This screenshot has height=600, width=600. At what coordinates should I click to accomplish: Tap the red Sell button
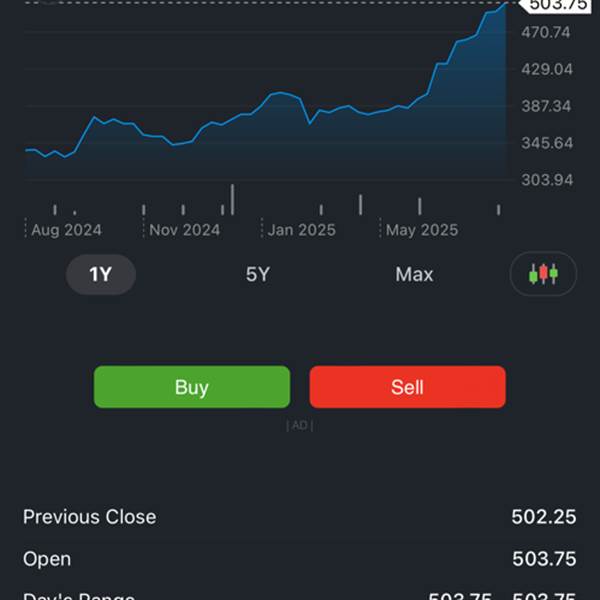pyautogui.click(x=408, y=387)
